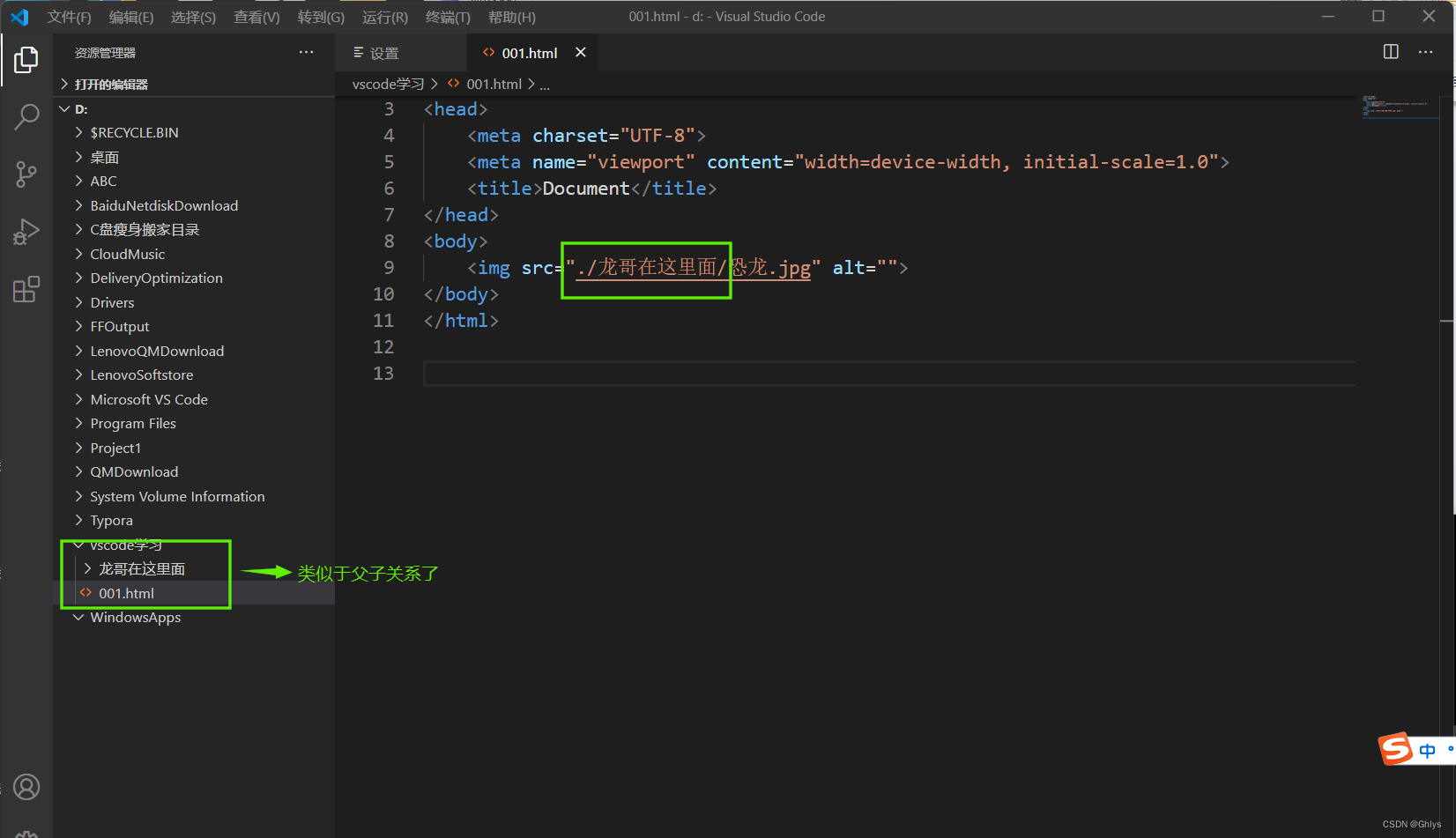The height and width of the screenshot is (838, 1456).
Task: Expand the ABC folder
Action: click(194, 181)
